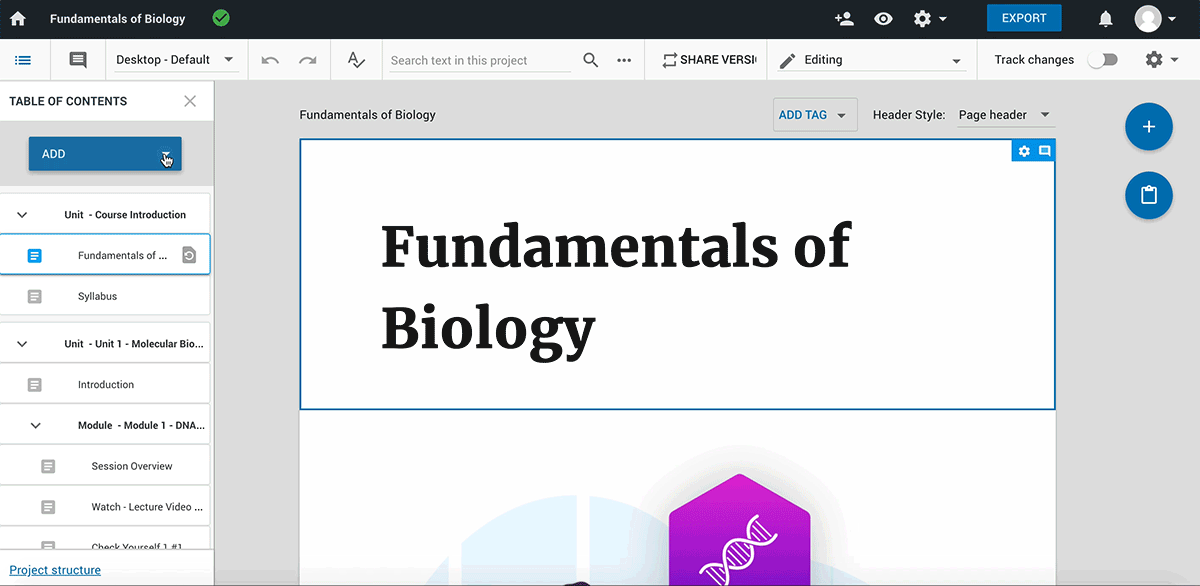
Task: Open the ADD button dropdown arrow
Action: [166, 155]
